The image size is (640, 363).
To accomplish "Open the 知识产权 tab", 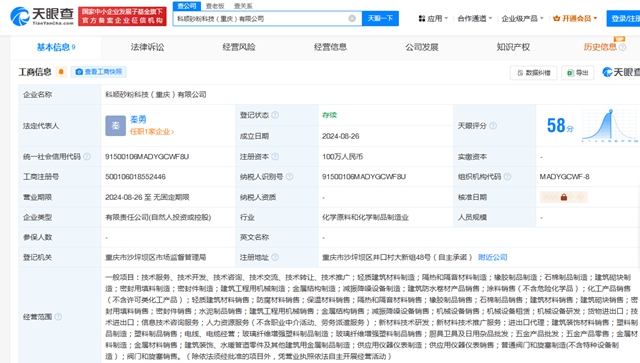I will pos(513,47).
